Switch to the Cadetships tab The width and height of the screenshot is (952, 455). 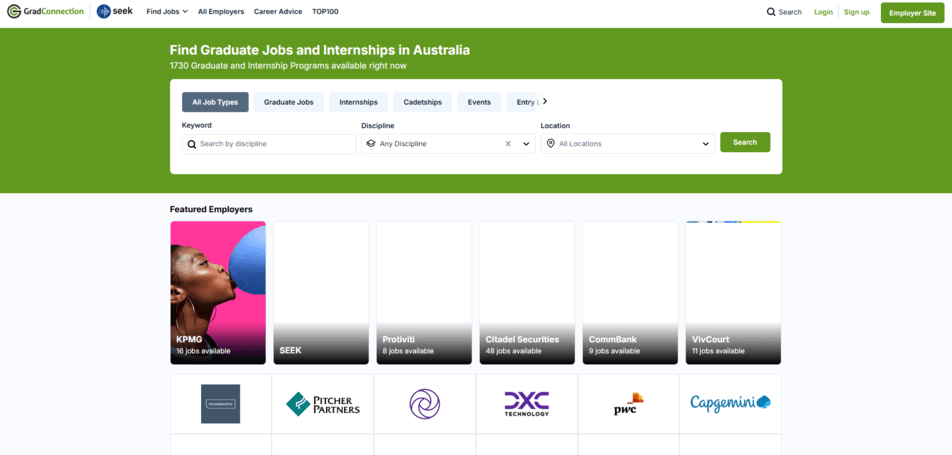423,102
